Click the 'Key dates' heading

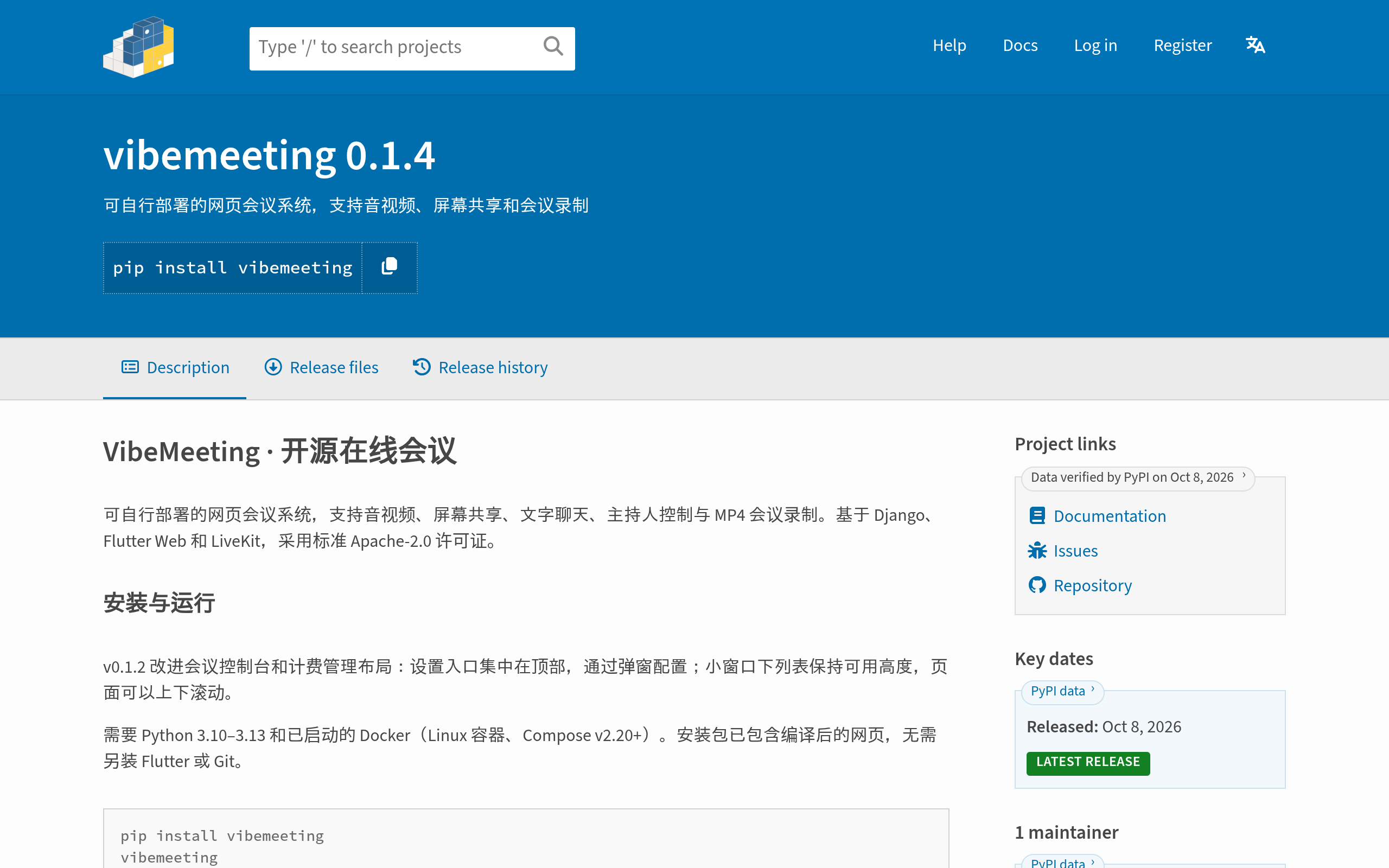click(1054, 659)
